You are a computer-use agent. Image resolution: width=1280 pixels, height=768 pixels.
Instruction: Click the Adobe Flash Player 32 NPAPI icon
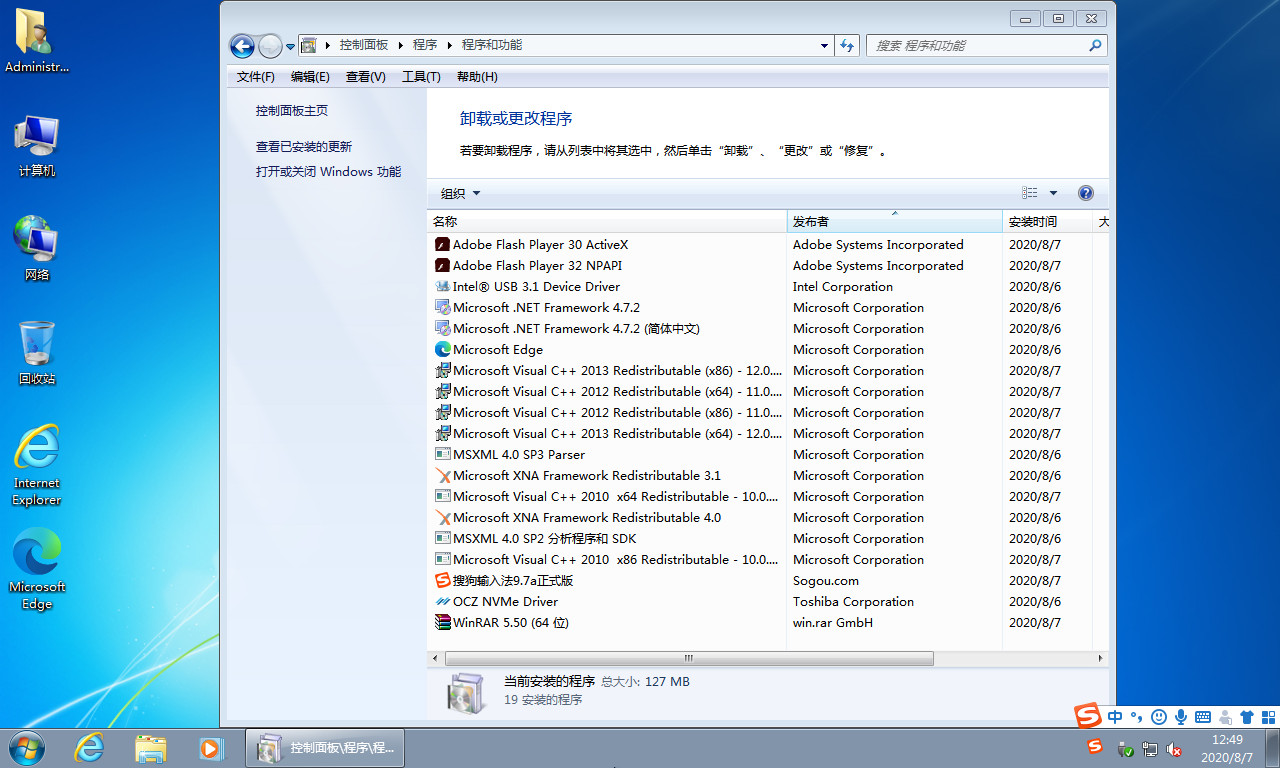(443, 265)
